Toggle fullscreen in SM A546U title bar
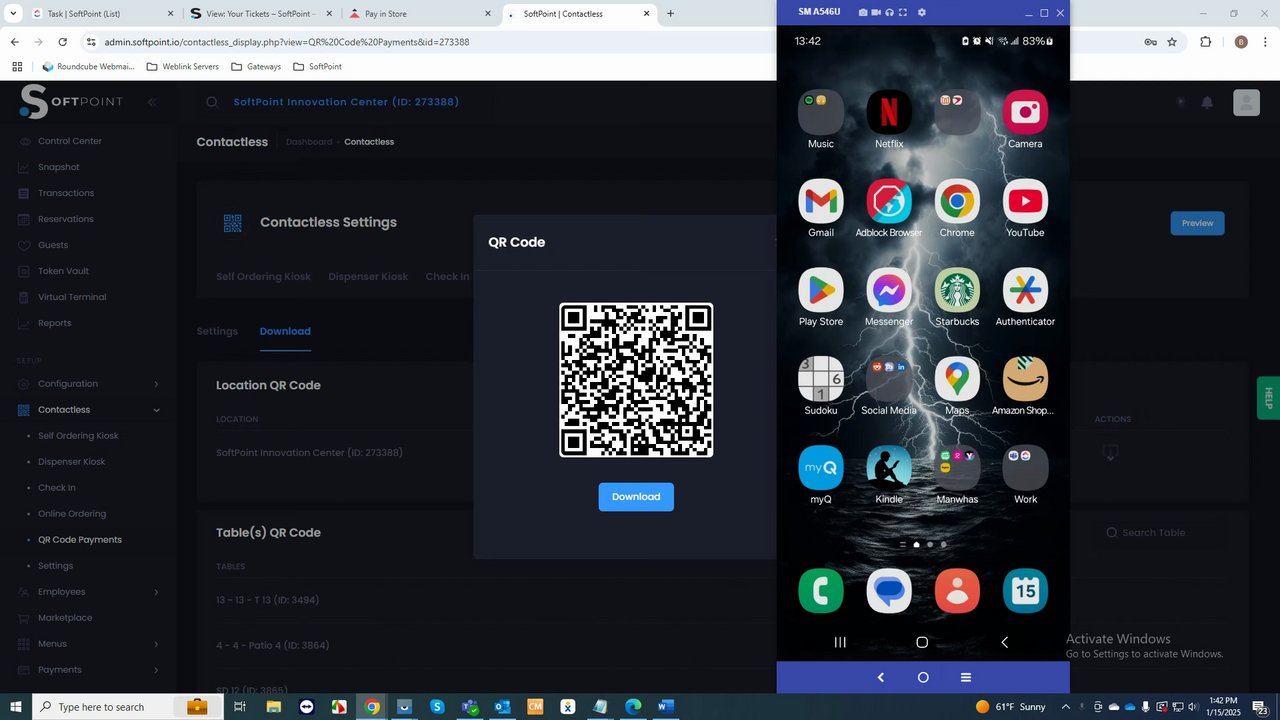 point(903,13)
